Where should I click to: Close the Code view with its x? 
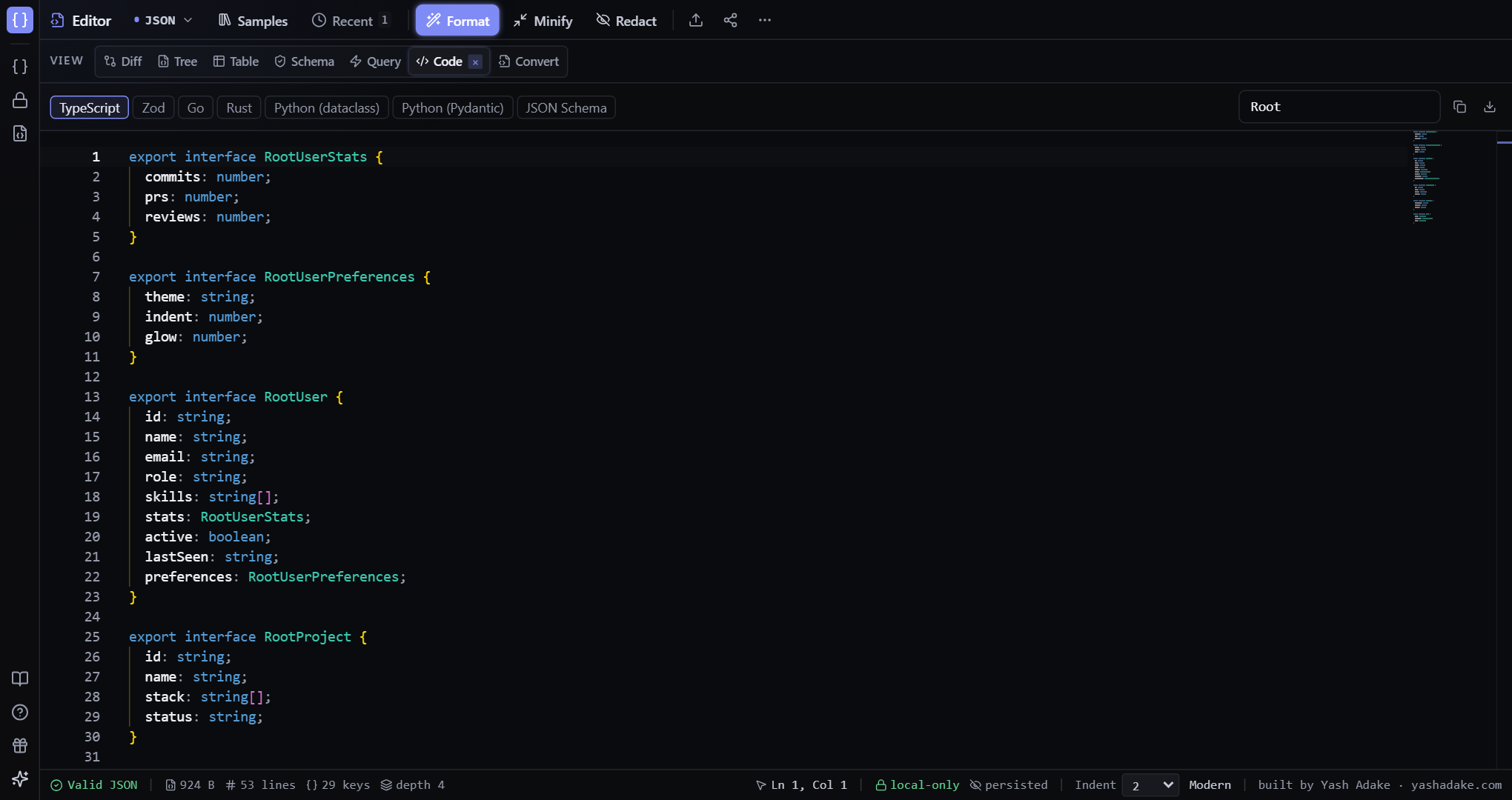click(475, 62)
